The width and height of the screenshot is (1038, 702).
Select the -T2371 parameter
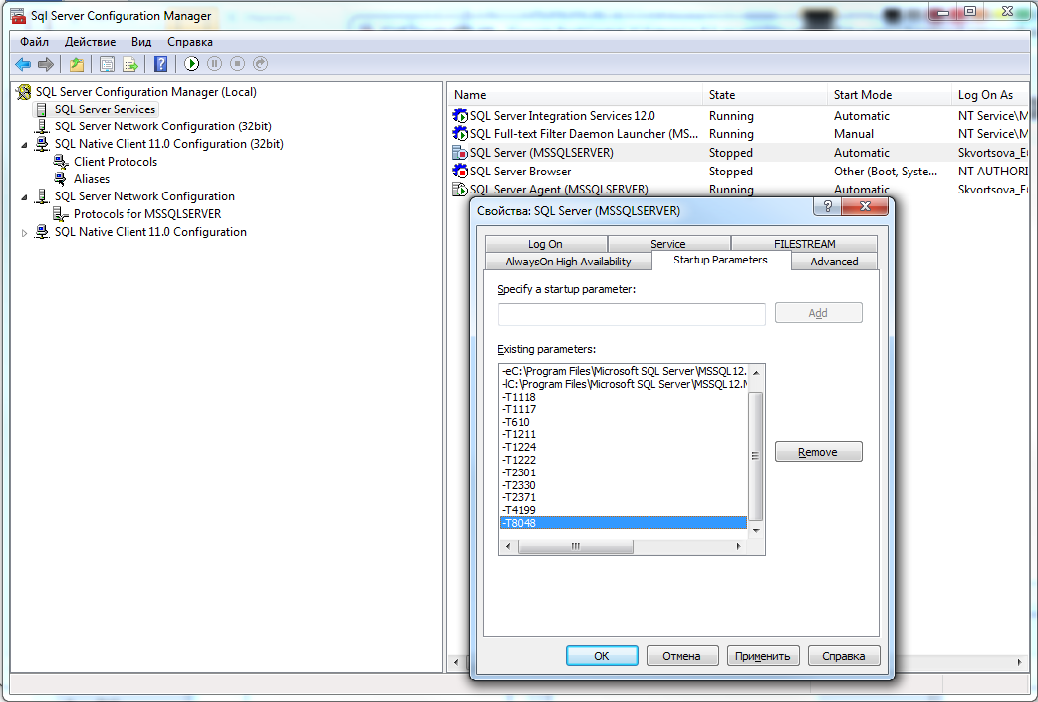pos(624,497)
